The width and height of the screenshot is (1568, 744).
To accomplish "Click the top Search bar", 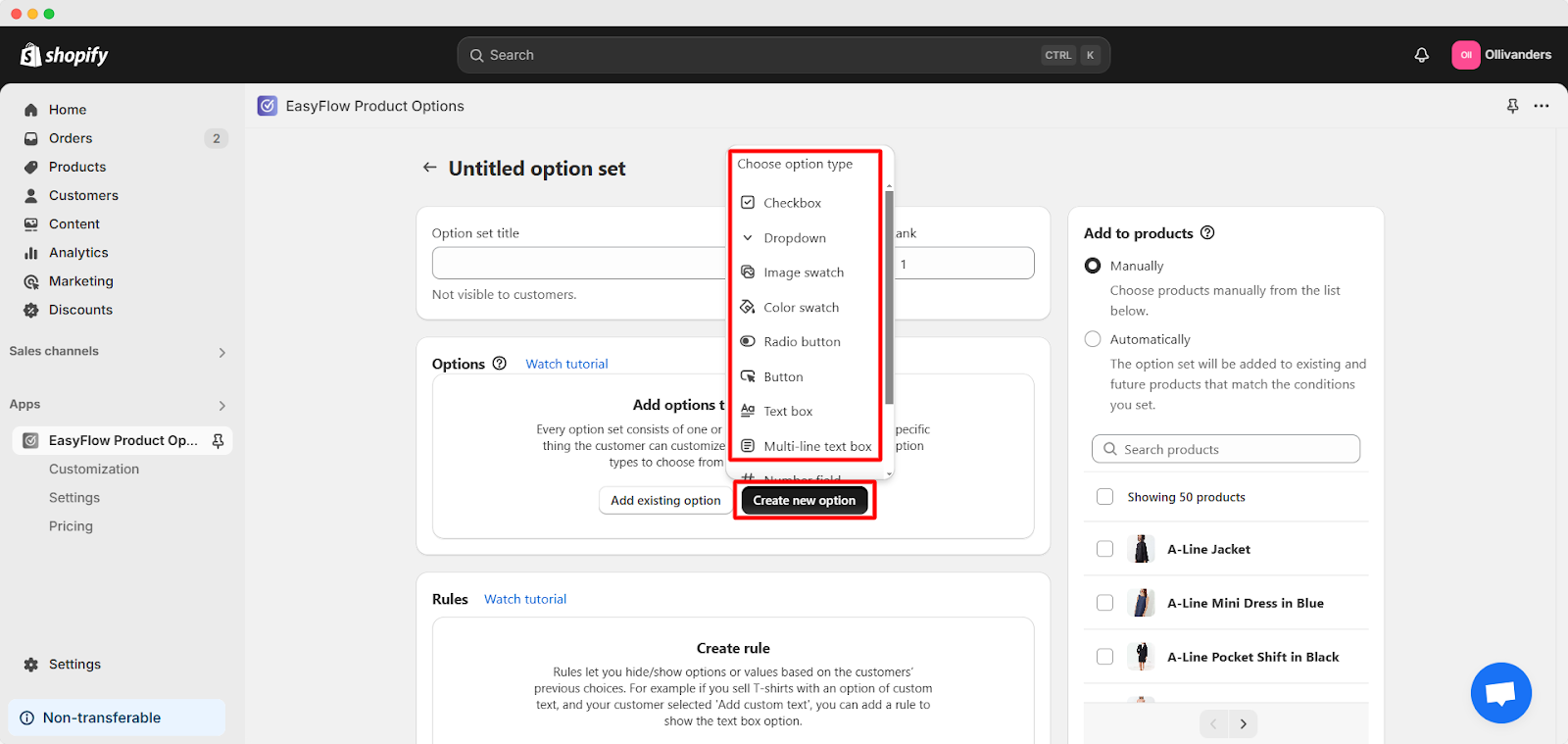I will 783,55.
